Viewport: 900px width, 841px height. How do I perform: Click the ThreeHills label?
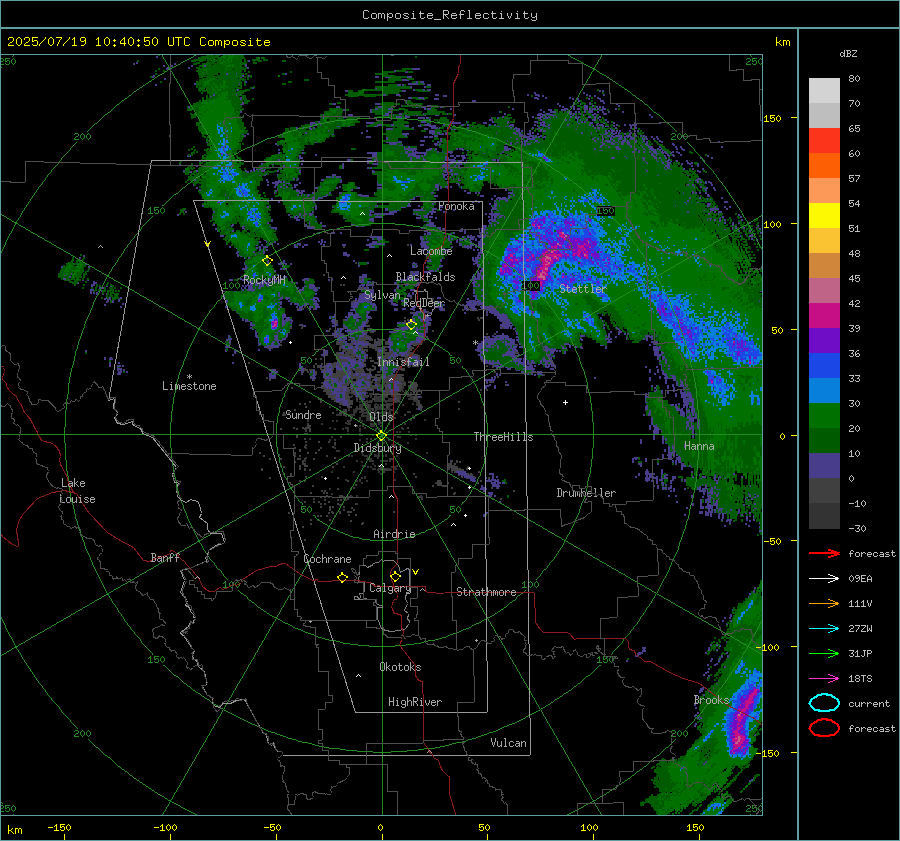pyautogui.click(x=503, y=437)
